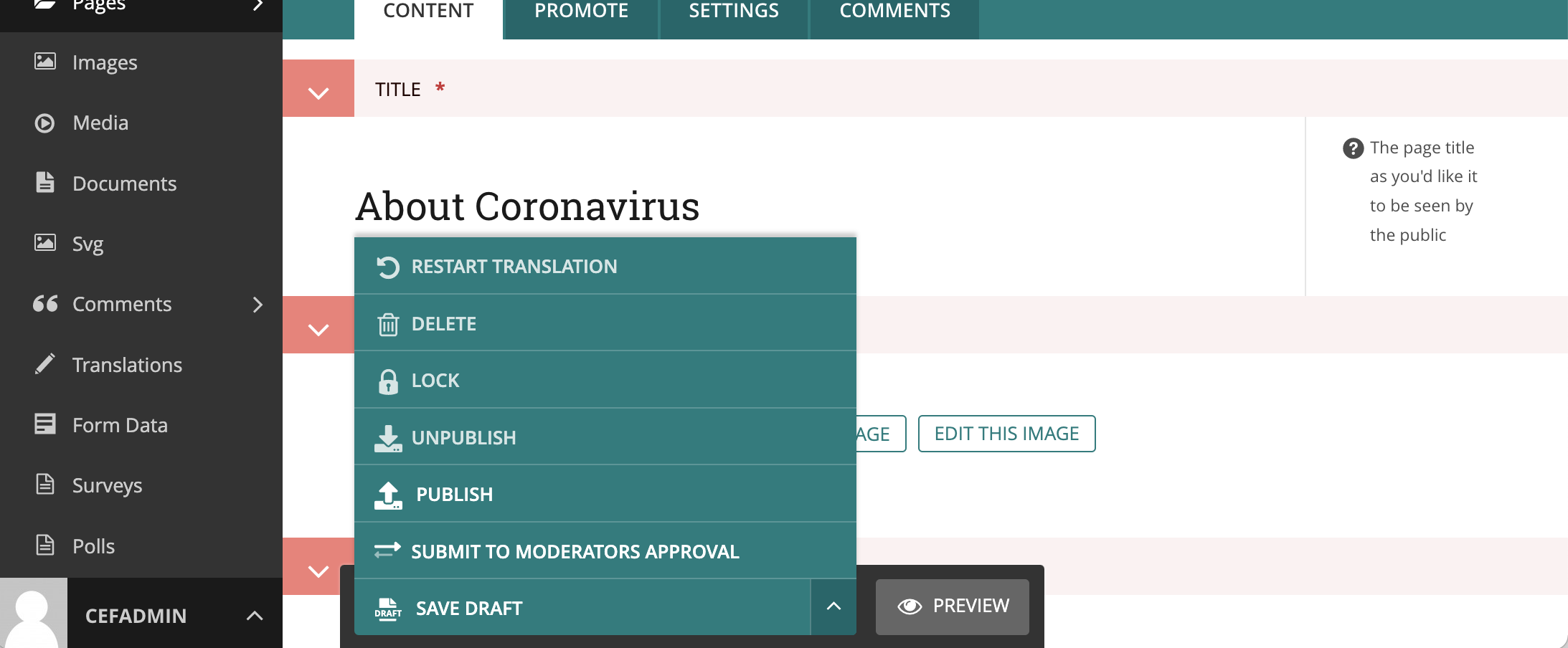This screenshot has height=648, width=1568.
Task: Click the SAVE DRAFT button
Action: pos(582,608)
